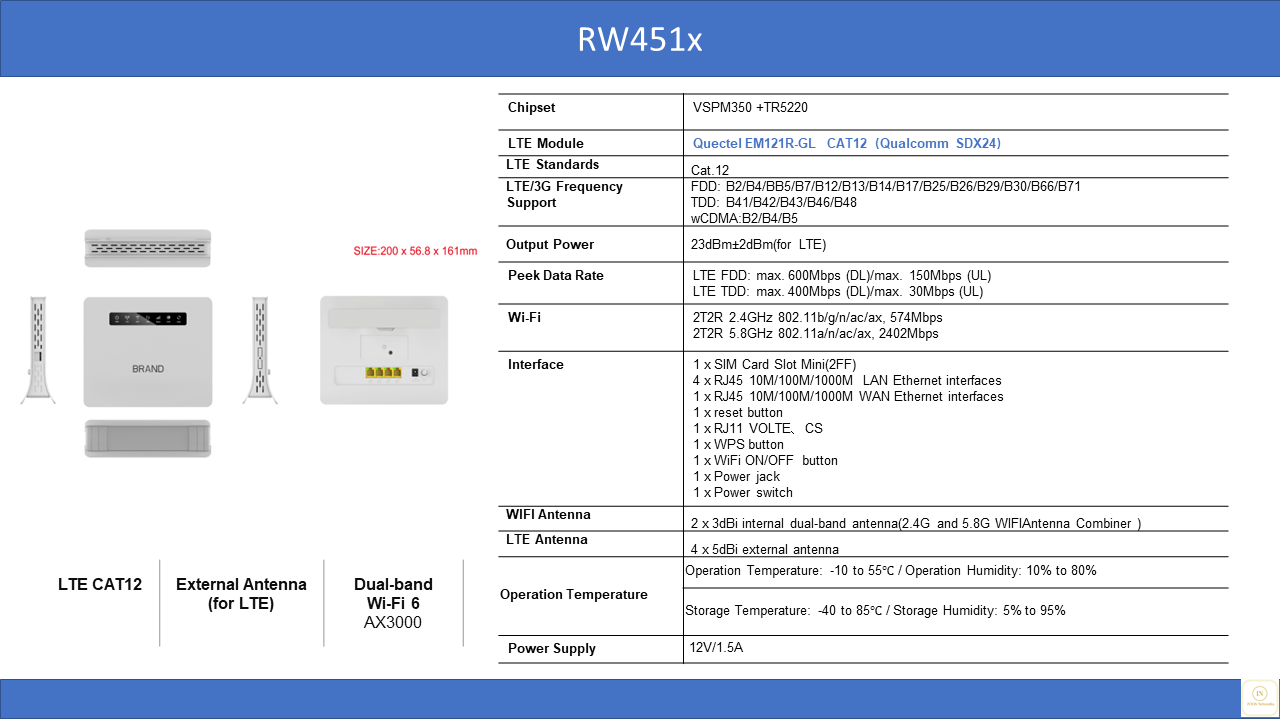Click the LTE CAT12 feature caption
Screen dimensions: 1280x720
point(100,584)
